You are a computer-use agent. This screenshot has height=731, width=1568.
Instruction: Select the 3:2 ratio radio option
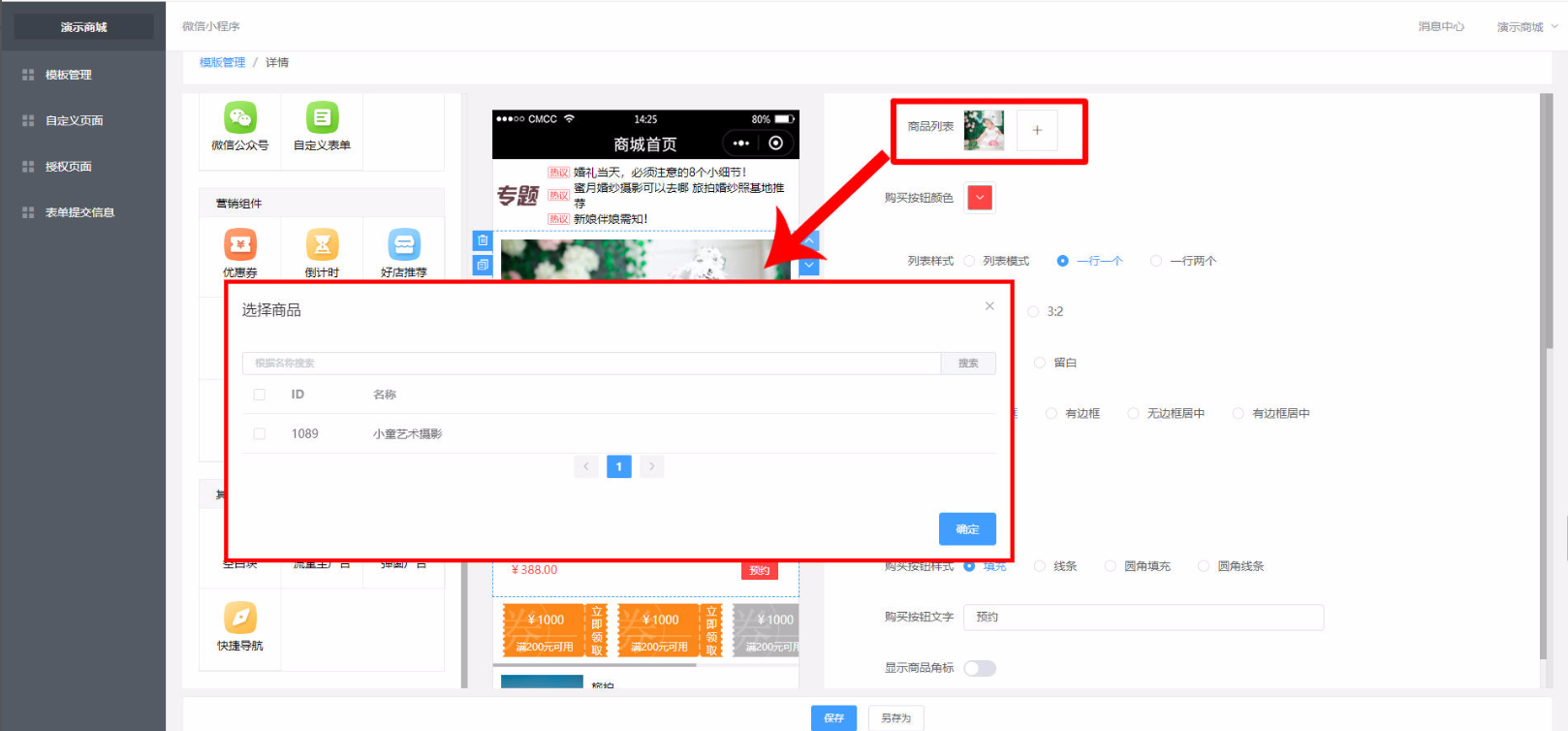1033,312
